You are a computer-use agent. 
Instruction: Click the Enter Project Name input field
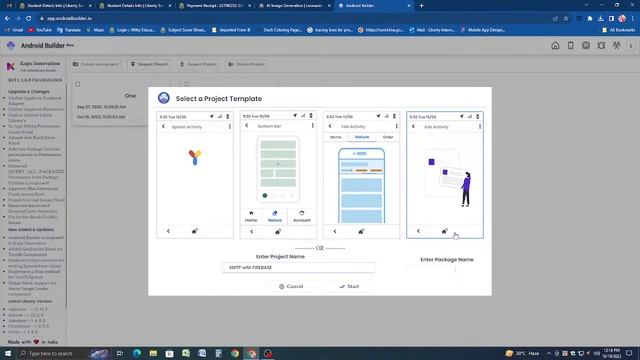298,267
